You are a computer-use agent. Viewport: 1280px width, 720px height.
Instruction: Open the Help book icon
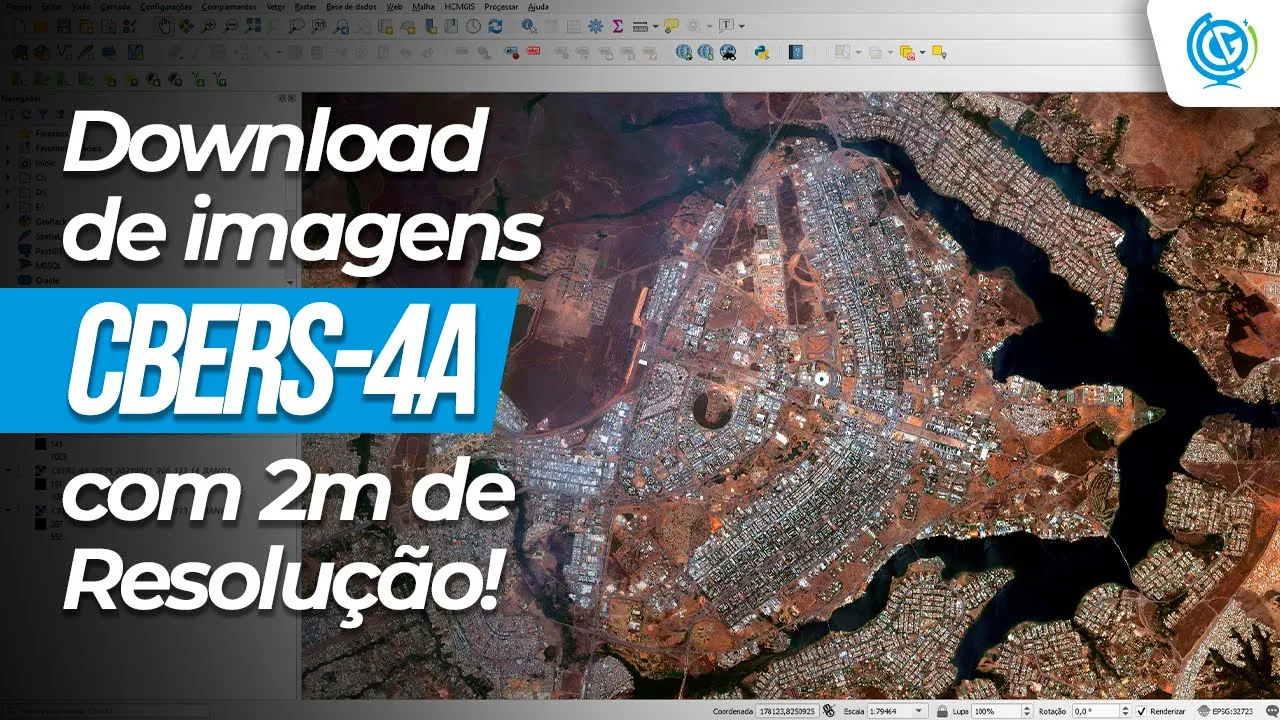click(796, 52)
